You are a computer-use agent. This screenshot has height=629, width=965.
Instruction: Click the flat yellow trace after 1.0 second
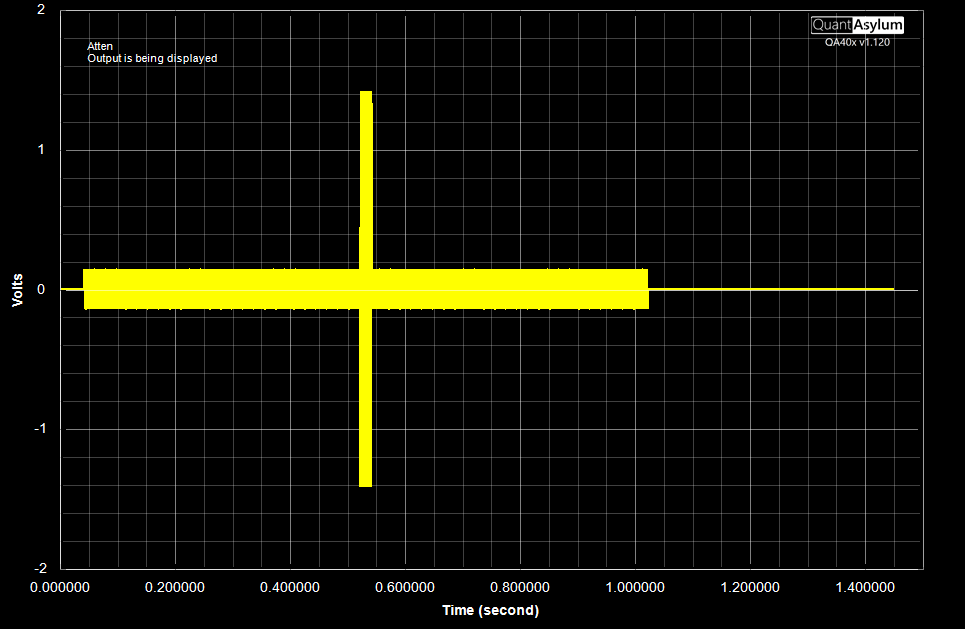771,289
